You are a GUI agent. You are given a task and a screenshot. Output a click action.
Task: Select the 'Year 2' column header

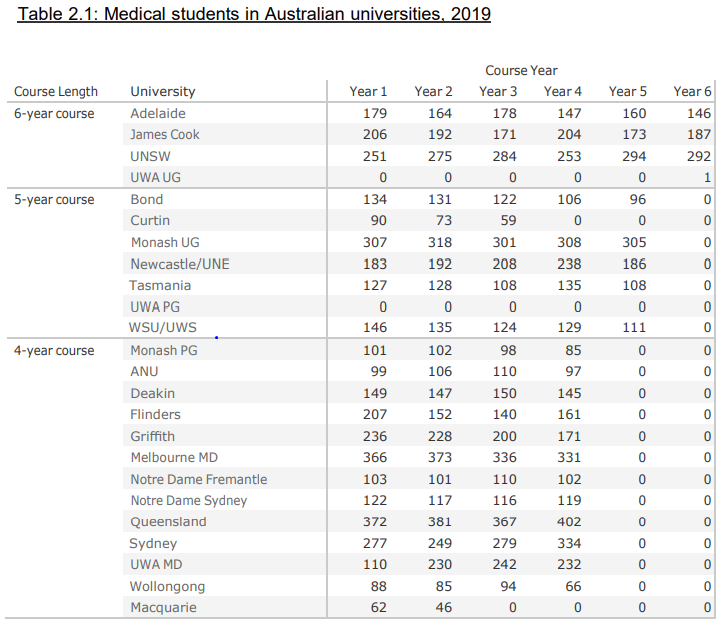pos(433,92)
